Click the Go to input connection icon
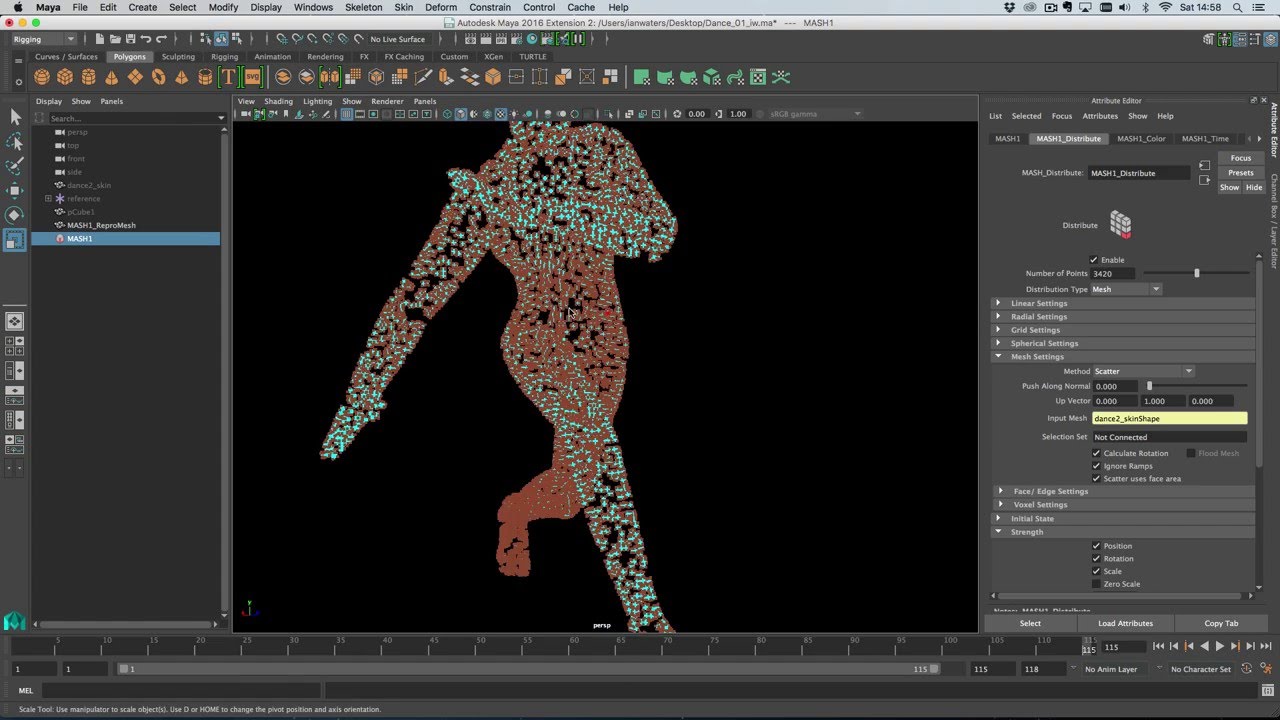The height and width of the screenshot is (720, 1280). click(1204, 166)
